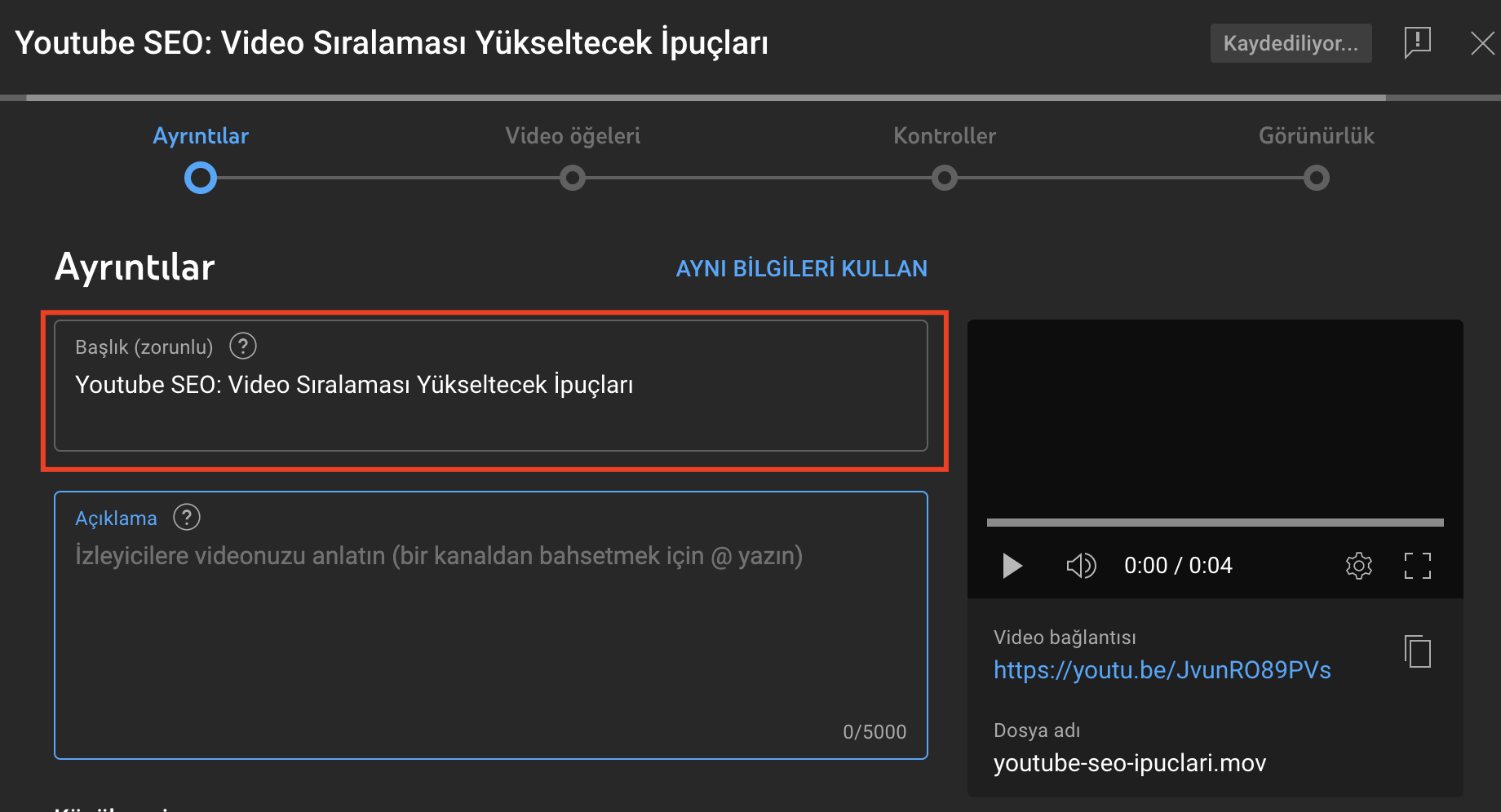This screenshot has height=812, width=1501.
Task: Select the Ayrıntılar step
Action: pos(201,136)
